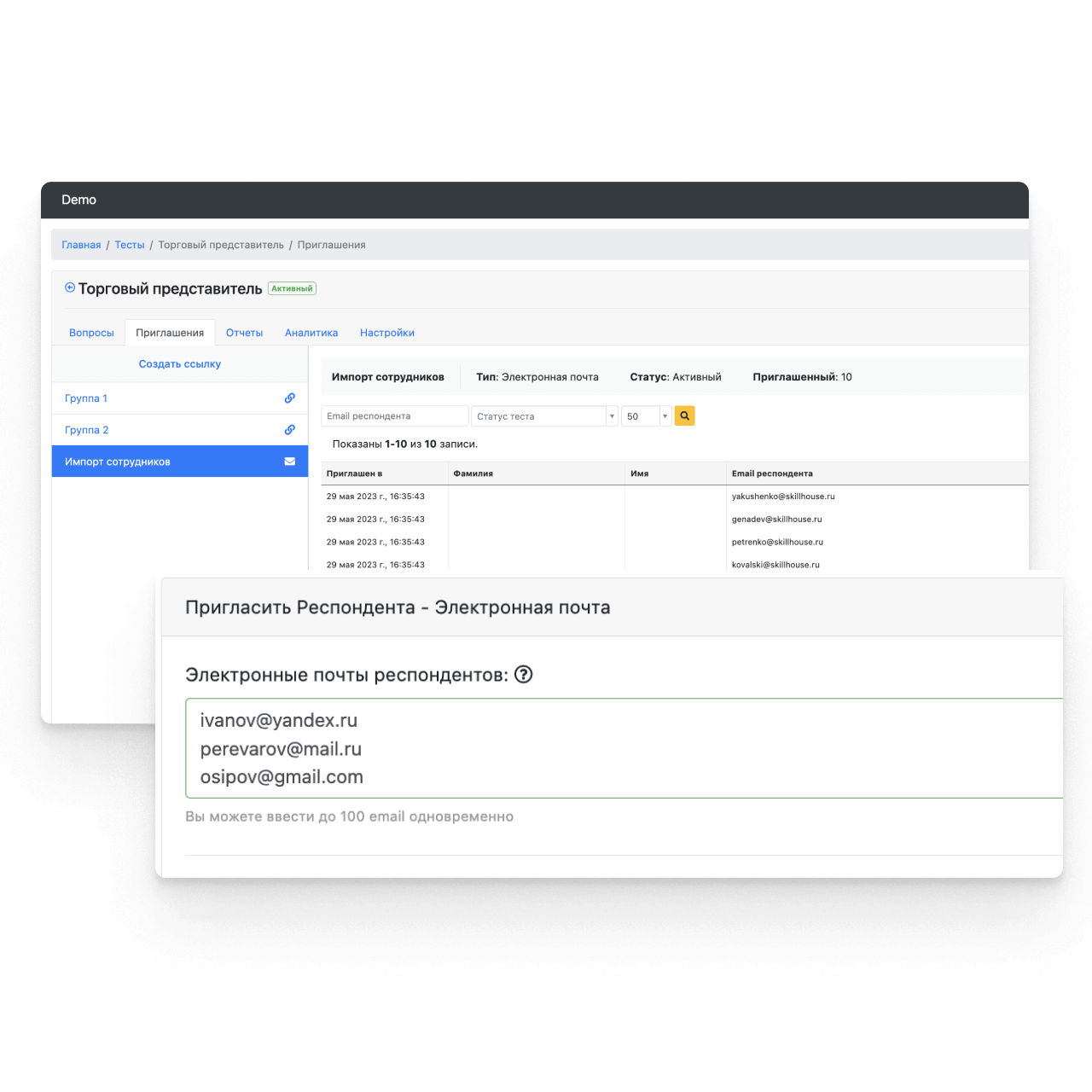Click the Приглашен в column header

click(x=354, y=473)
